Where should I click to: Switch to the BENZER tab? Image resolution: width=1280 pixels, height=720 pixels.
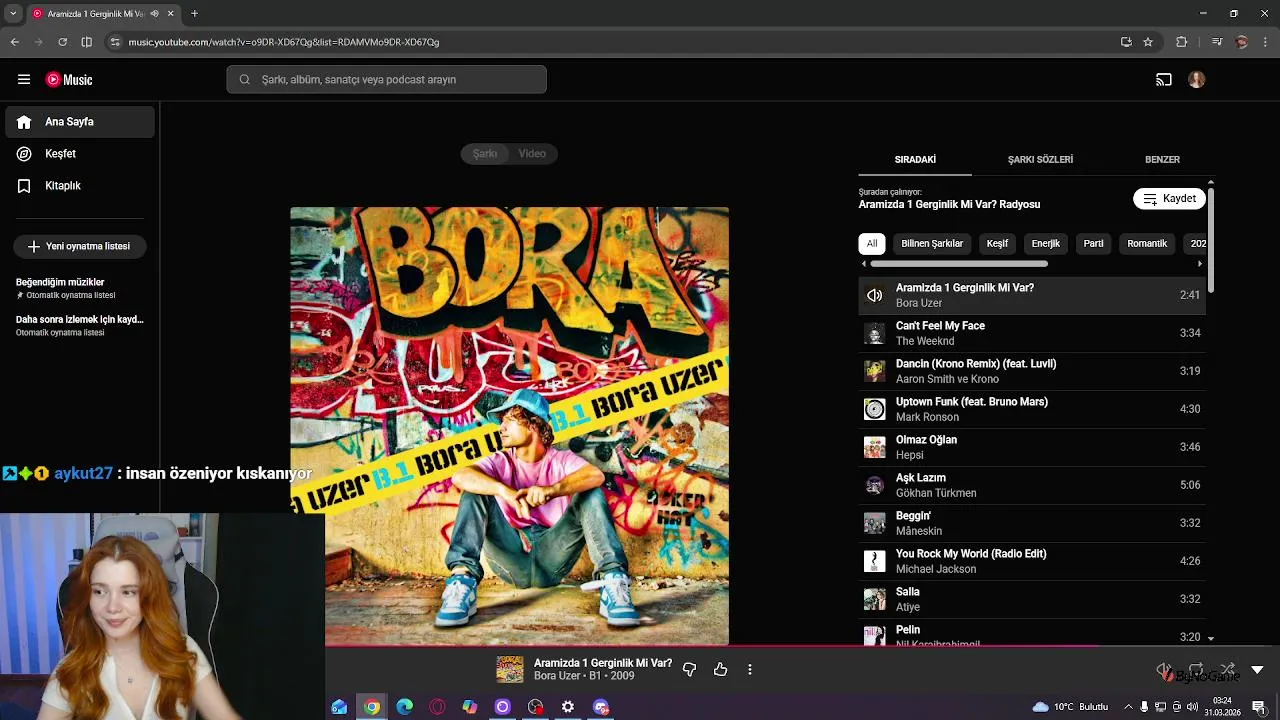click(1162, 160)
